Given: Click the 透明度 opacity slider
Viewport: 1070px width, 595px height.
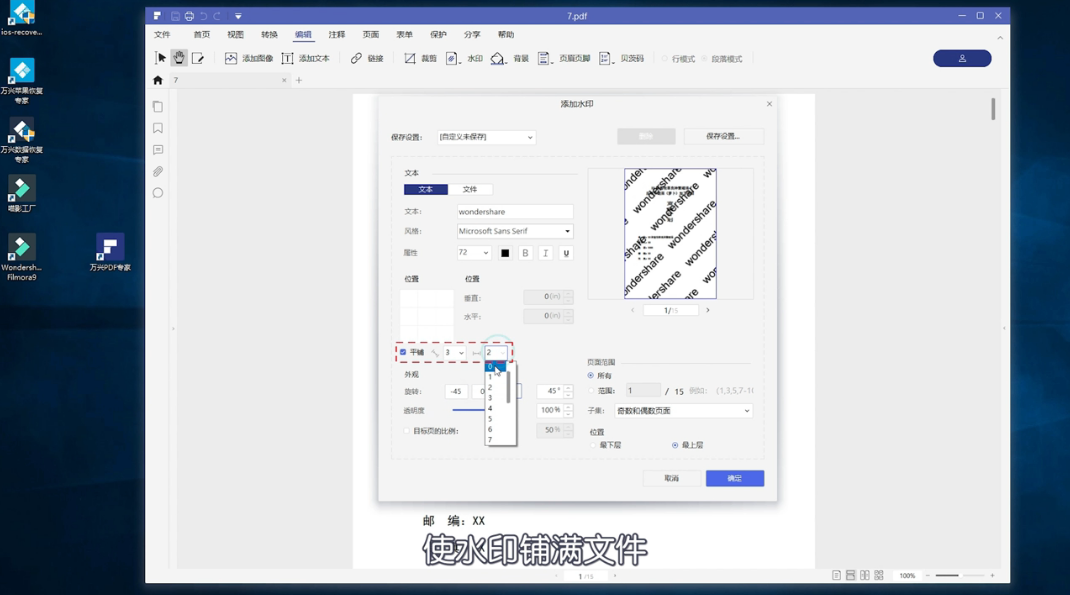Looking at the screenshot, I should tap(470, 410).
